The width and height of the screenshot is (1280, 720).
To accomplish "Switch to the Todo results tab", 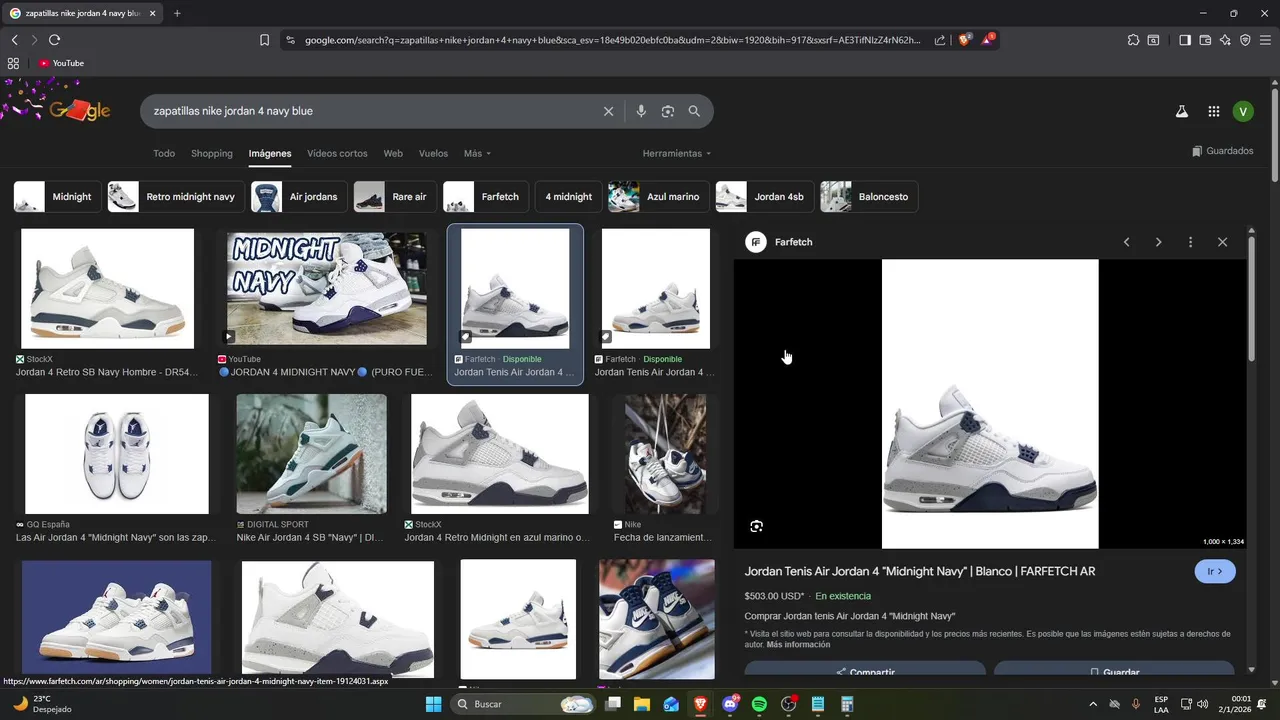I will coord(164,154).
